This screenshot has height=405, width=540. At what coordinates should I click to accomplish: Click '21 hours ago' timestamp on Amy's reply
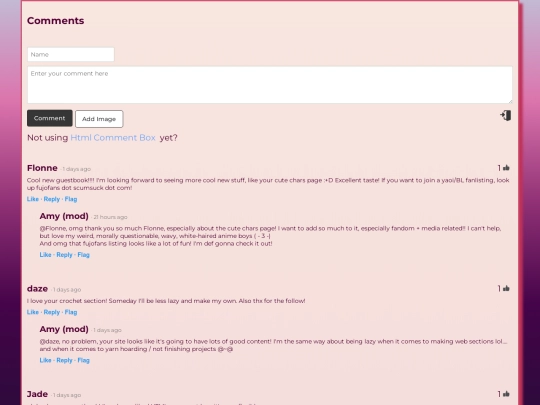tap(110, 217)
